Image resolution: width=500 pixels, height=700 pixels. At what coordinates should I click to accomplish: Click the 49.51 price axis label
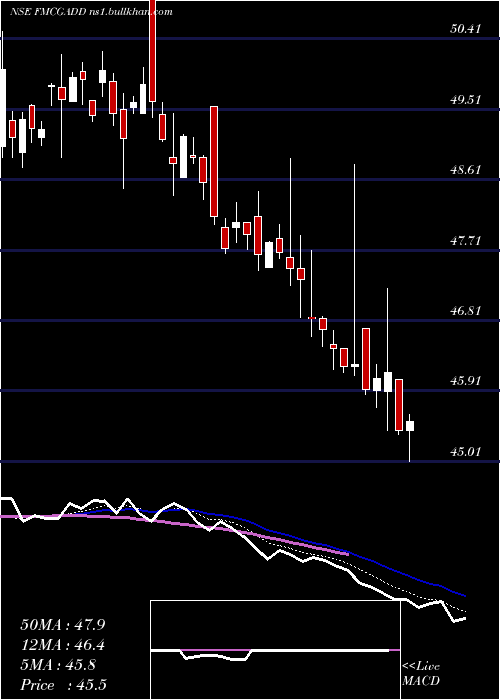(x=466, y=99)
